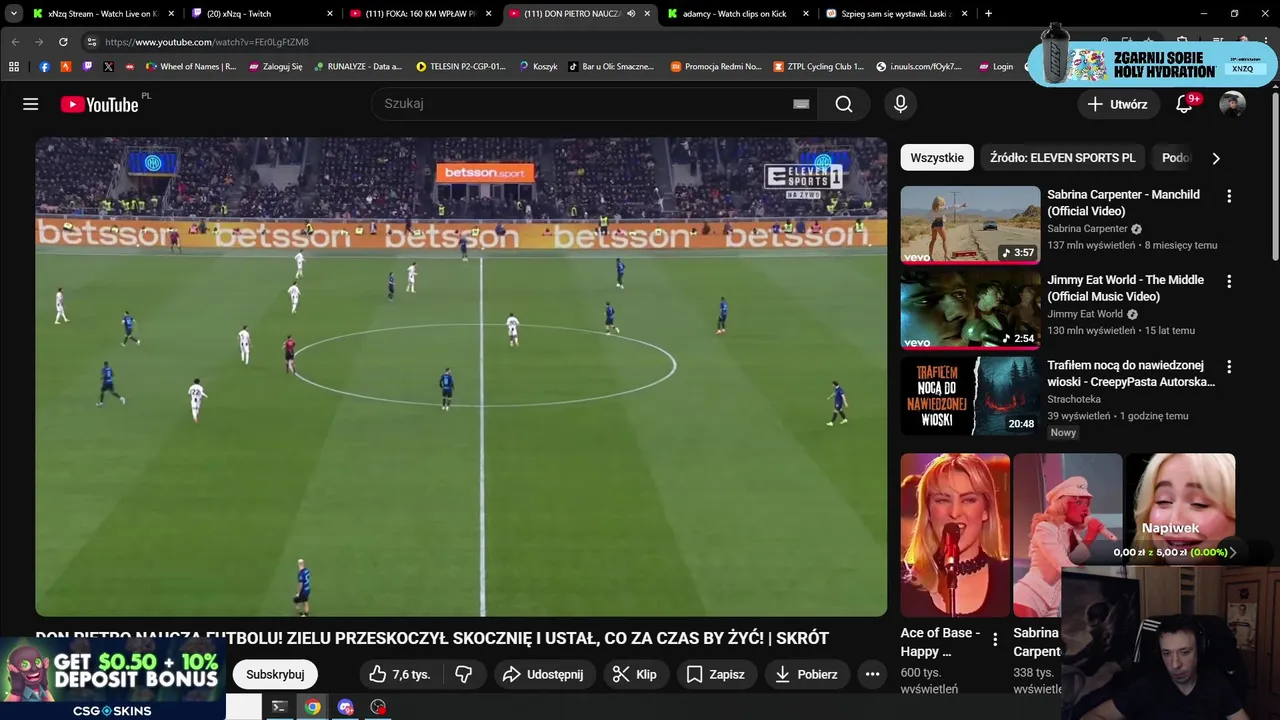The width and height of the screenshot is (1280, 720).
Task: Open the Twitch bookmark icon in bookmarks bar
Action: click(87, 66)
